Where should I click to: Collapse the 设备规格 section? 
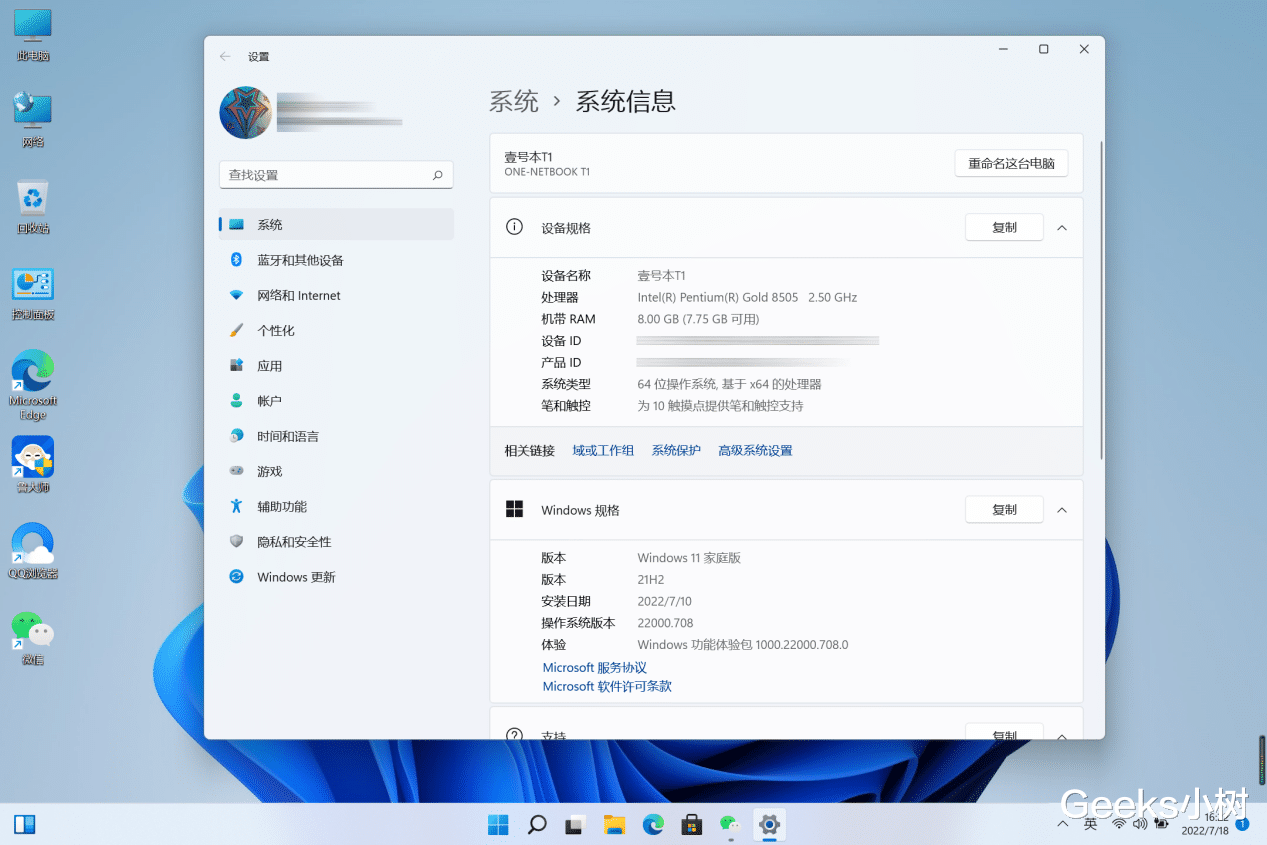pyautogui.click(x=1062, y=227)
